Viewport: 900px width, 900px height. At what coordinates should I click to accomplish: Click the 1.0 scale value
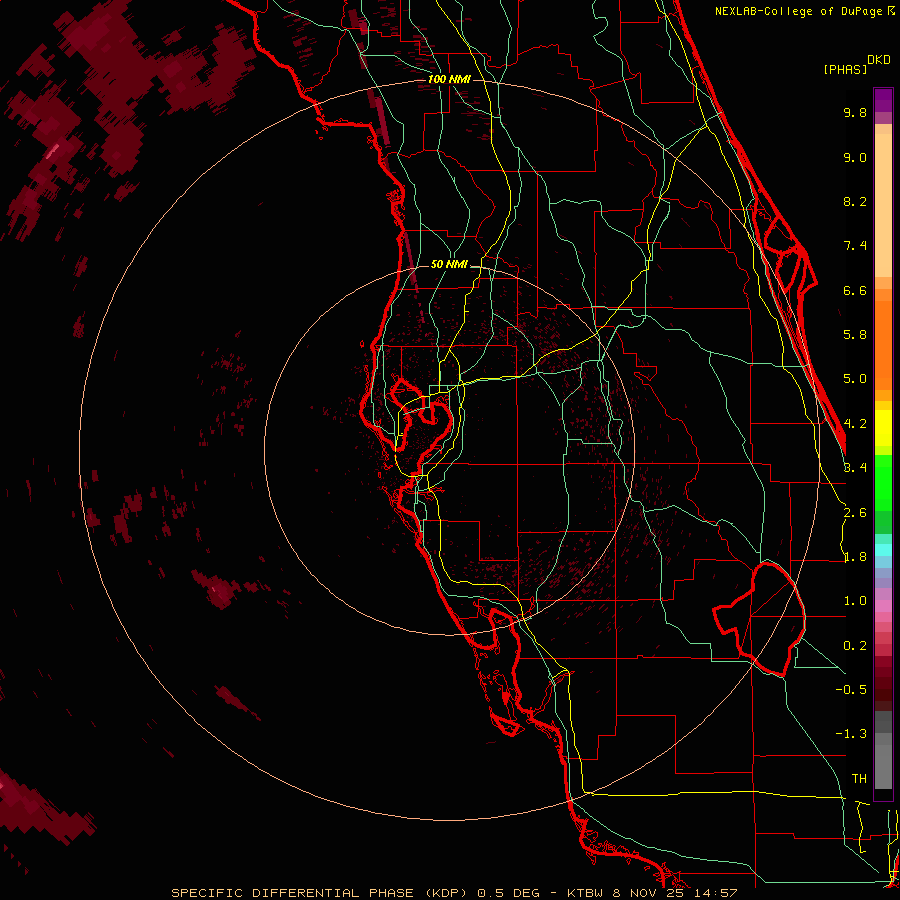(855, 601)
